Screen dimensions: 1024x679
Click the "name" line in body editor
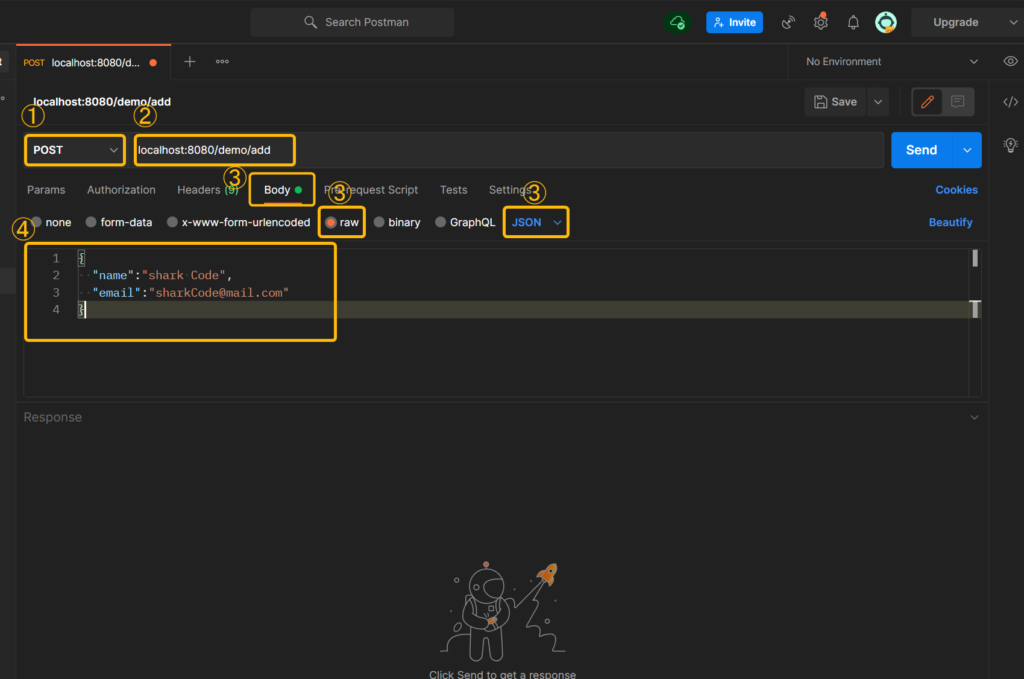[162, 276]
